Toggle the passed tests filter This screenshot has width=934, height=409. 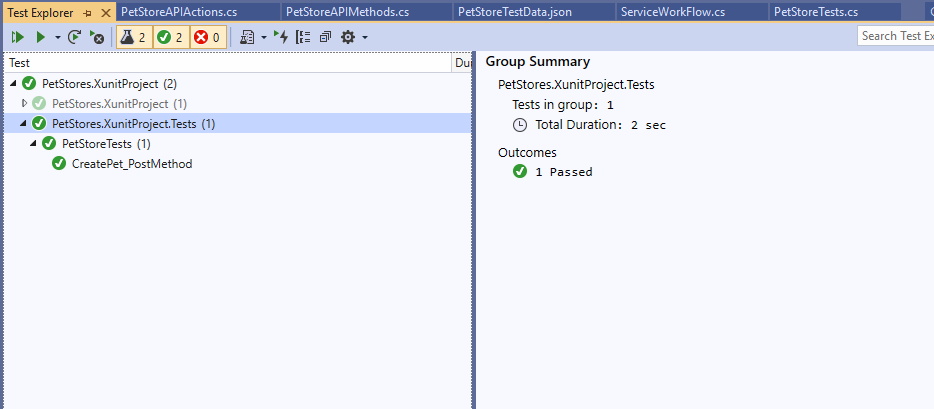click(171, 38)
